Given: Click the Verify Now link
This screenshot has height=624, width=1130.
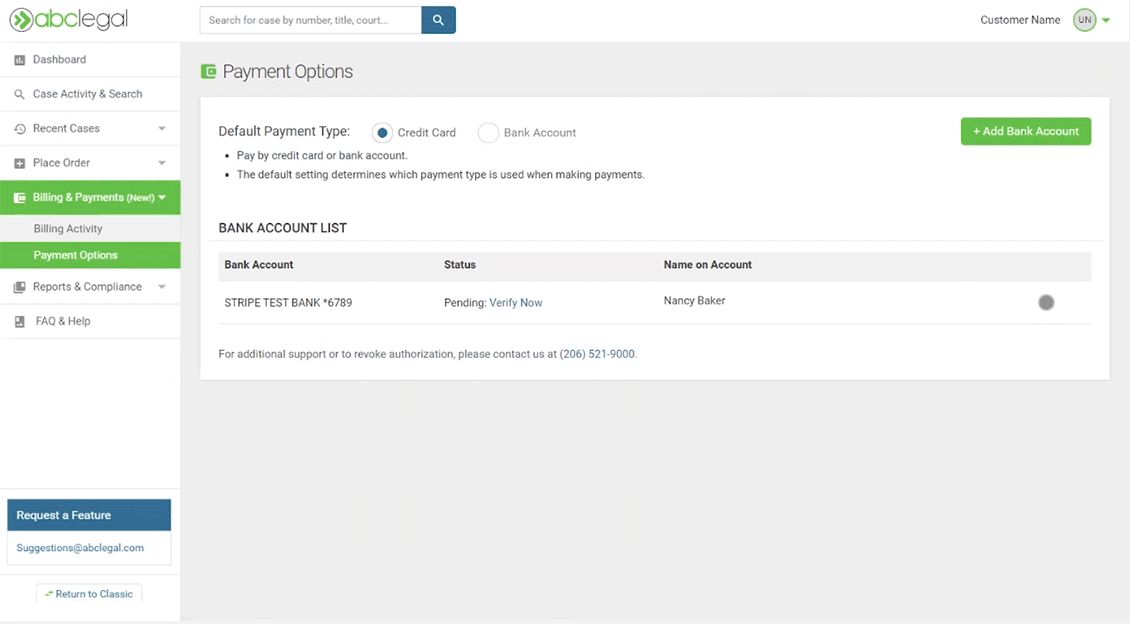Looking at the screenshot, I should [515, 303].
